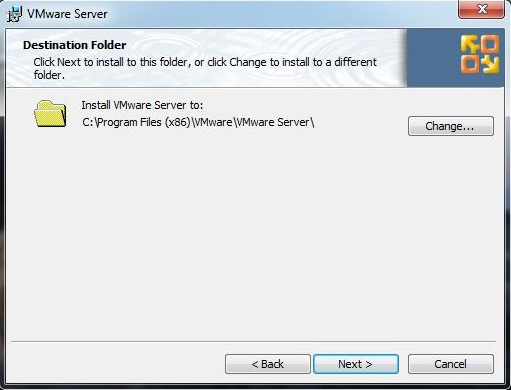Click the word "folder." on the second instruction line
This screenshot has height=390, width=511.
click(49, 75)
